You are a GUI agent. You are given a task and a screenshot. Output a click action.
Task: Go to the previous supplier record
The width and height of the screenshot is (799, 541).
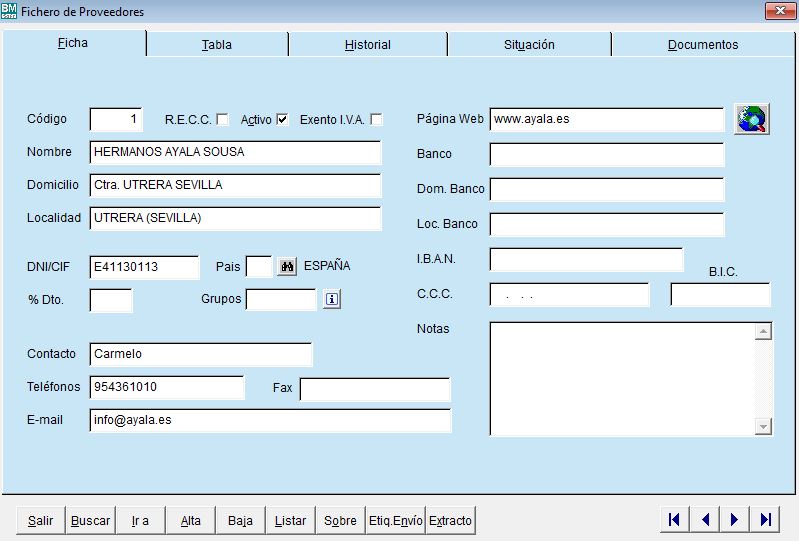pyautogui.click(x=704, y=519)
